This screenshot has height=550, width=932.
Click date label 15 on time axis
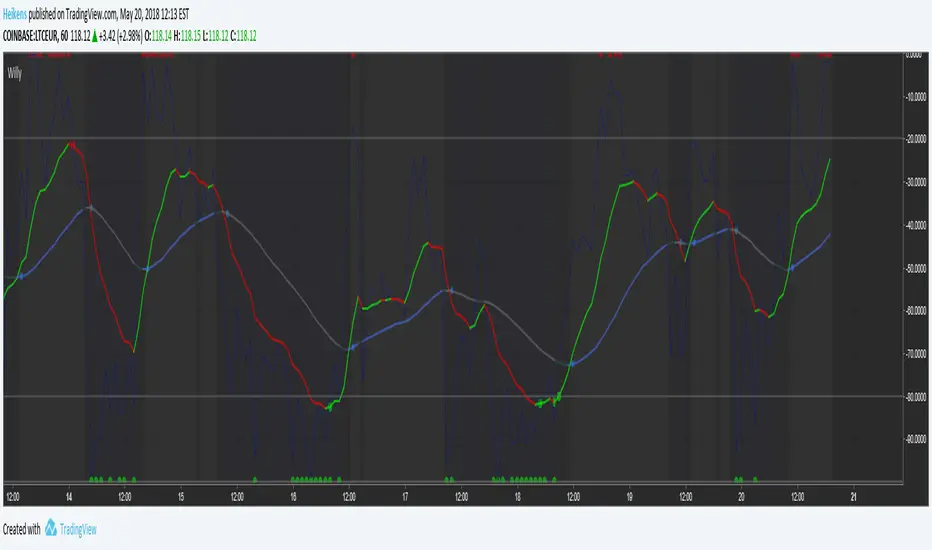point(181,496)
